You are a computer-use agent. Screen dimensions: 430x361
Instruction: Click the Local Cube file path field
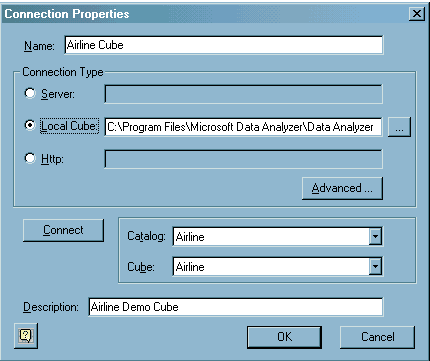[243, 127]
